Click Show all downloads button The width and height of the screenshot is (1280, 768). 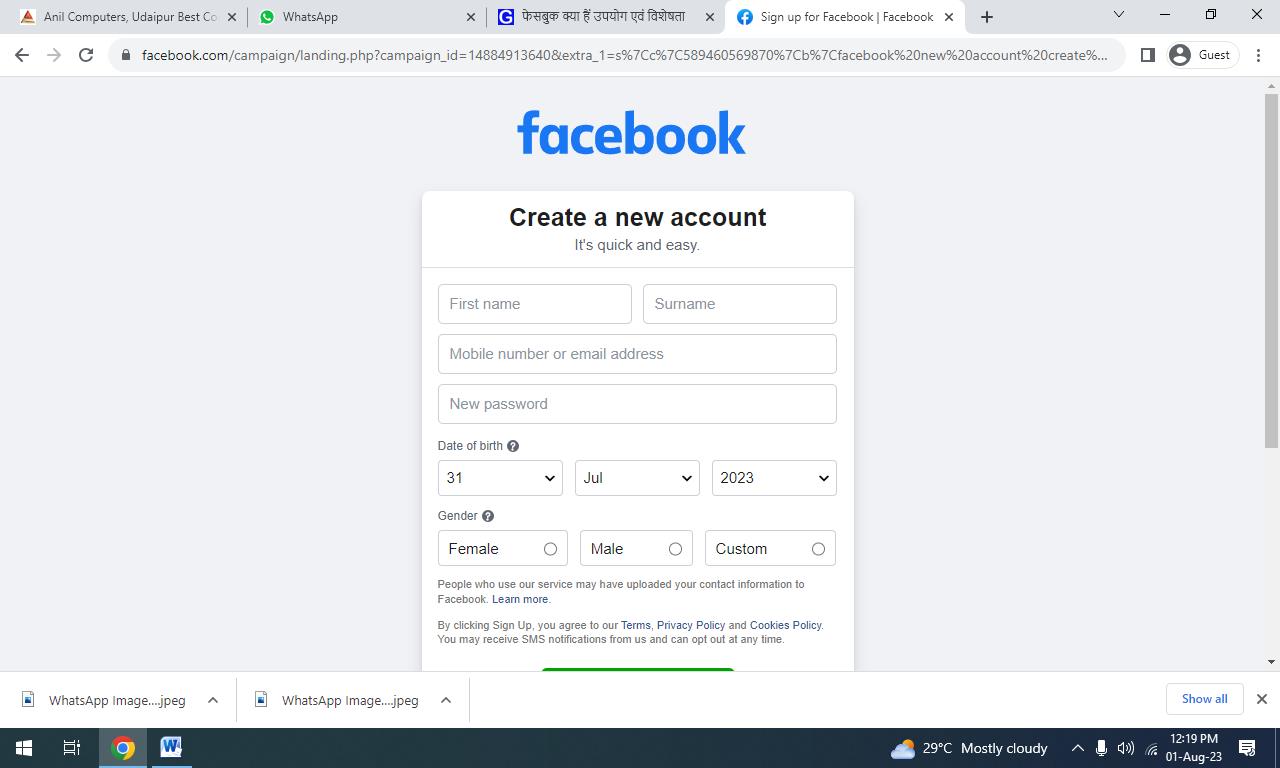[x=1204, y=699]
